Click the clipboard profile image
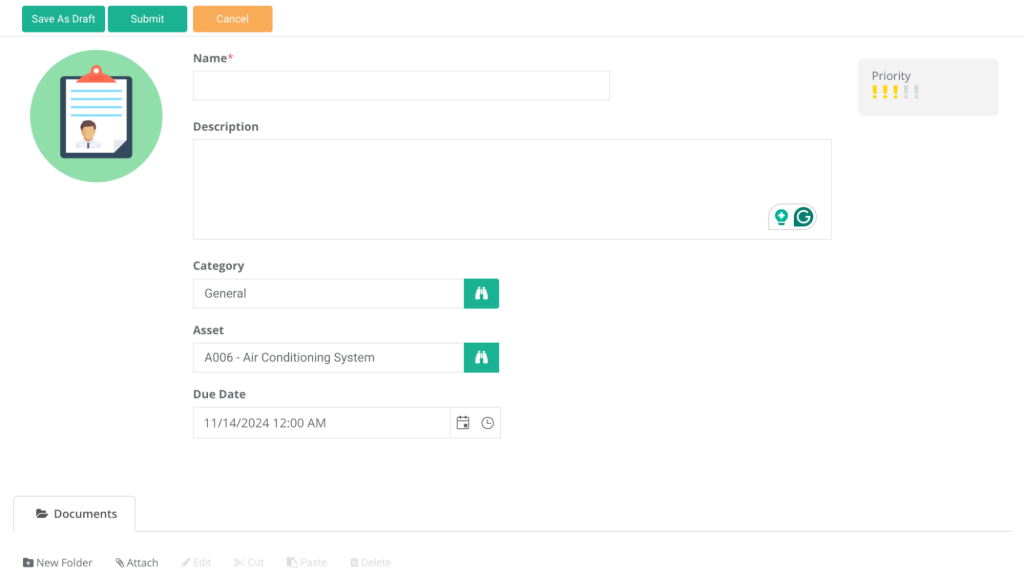The image size is (1024, 578). [96, 116]
